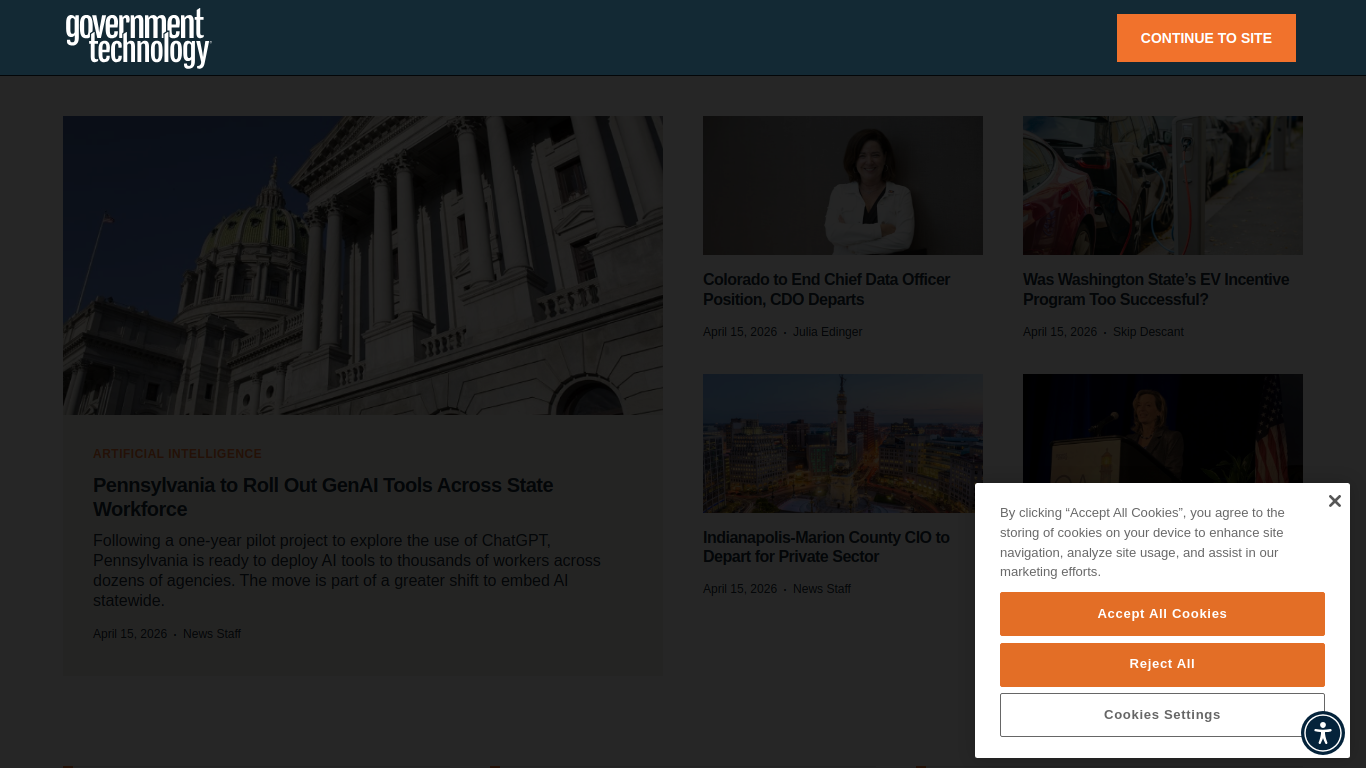
Task: Accept All Cookies
Action: coord(1162,614)
